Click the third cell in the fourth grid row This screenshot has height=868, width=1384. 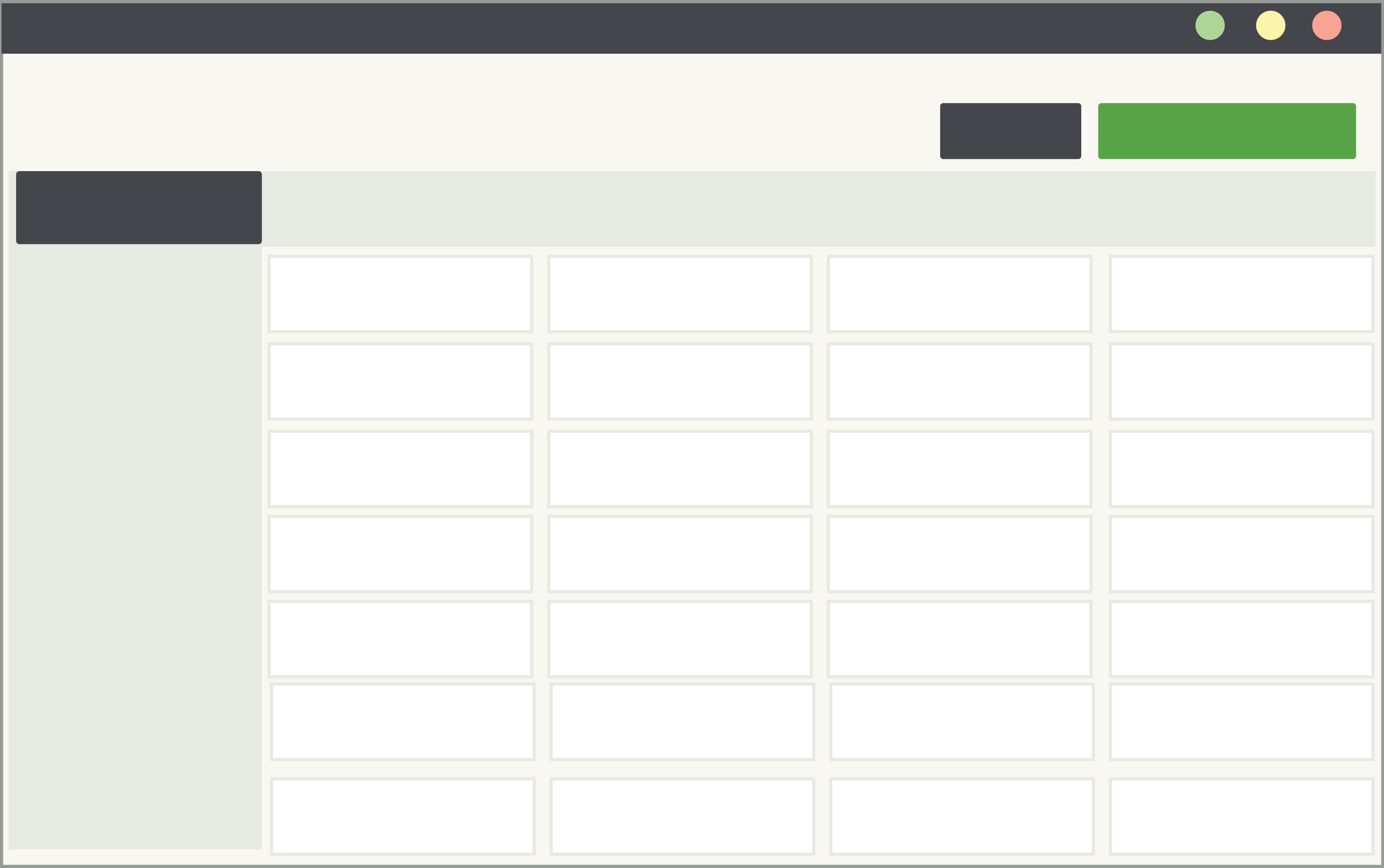click(x=959, y=554)
